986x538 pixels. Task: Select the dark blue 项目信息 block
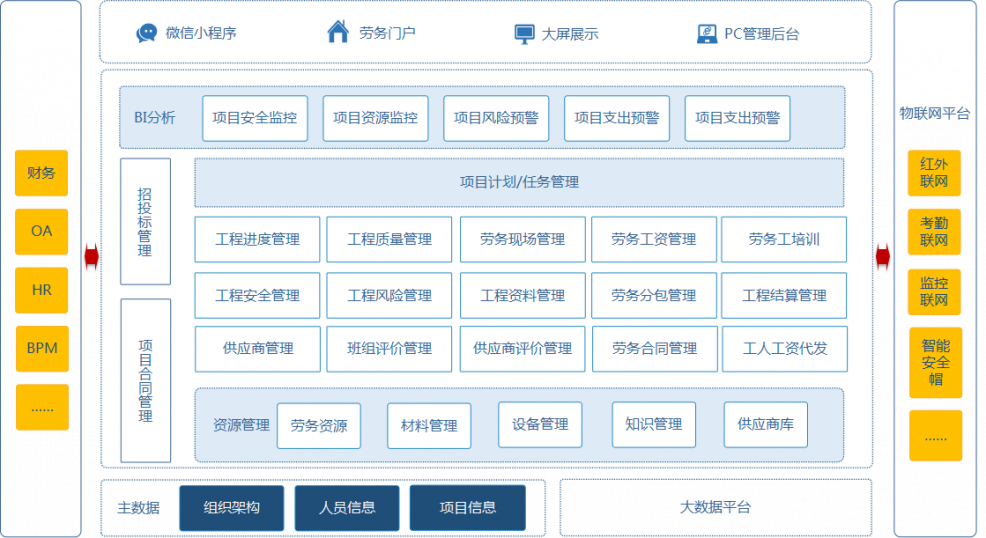(x=468, y=508)
